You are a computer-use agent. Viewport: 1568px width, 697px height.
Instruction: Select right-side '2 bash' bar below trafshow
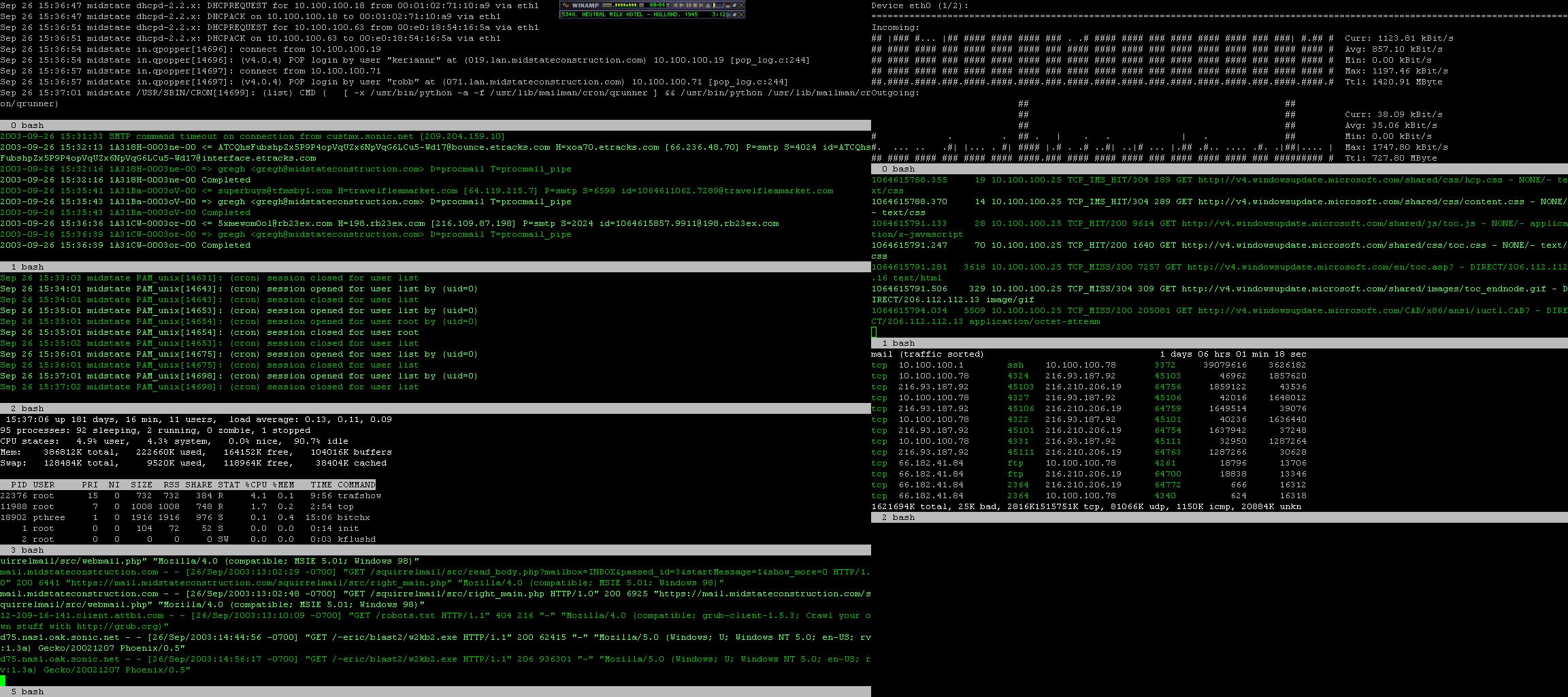(1220, 517)
